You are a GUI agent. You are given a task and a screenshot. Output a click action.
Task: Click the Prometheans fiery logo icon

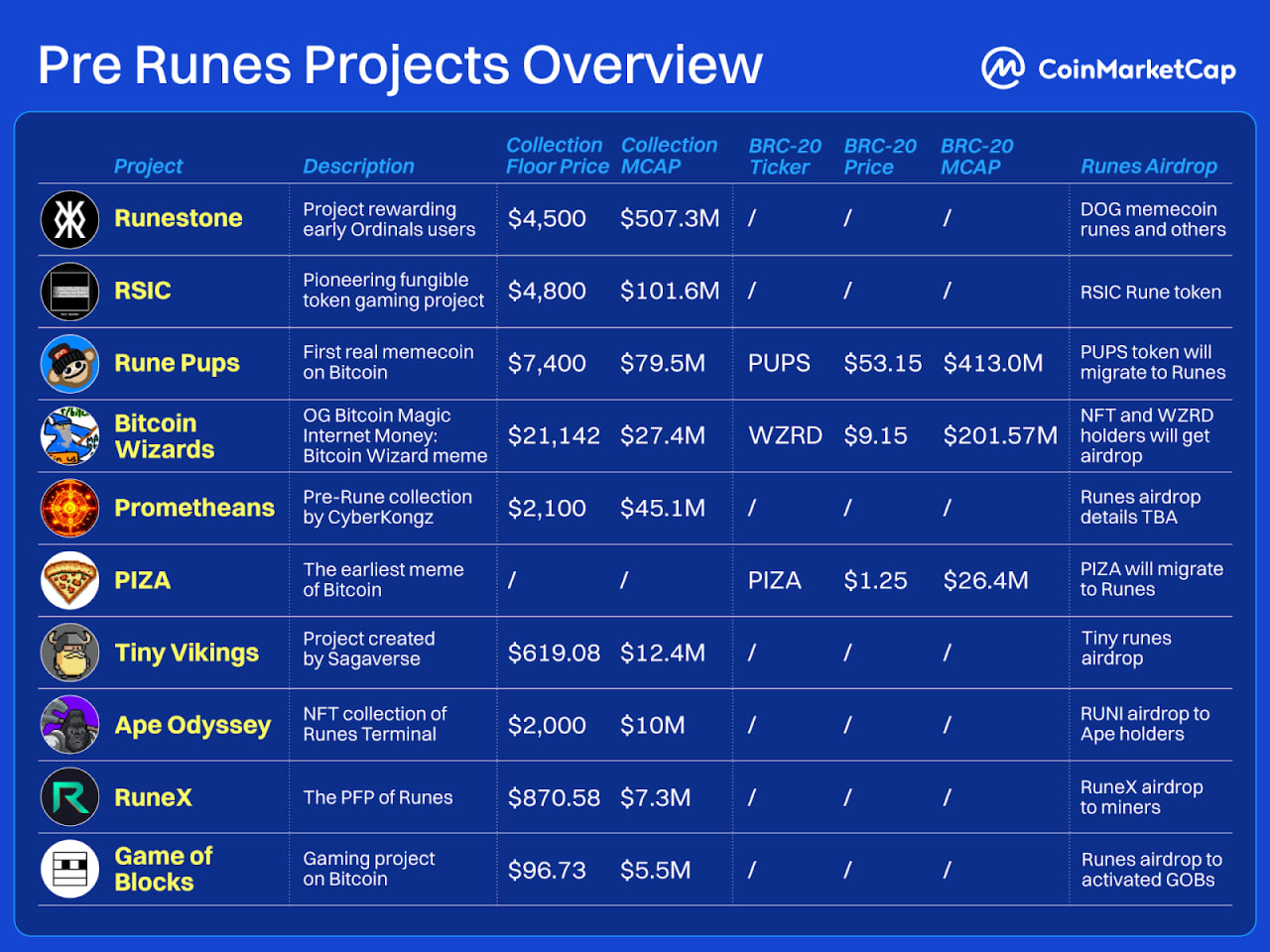tap(69, 508)
